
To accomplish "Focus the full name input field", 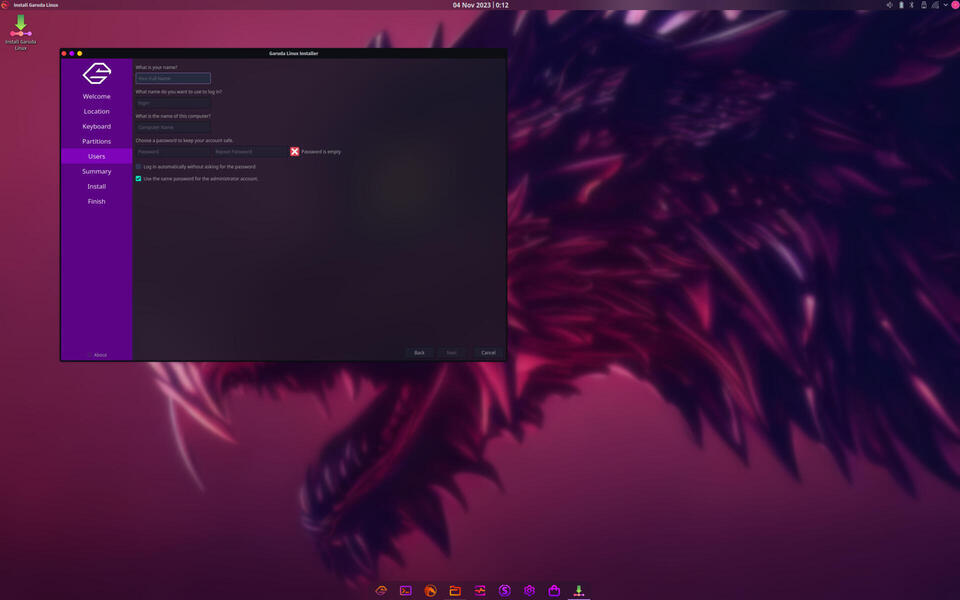I will point(173,78).
